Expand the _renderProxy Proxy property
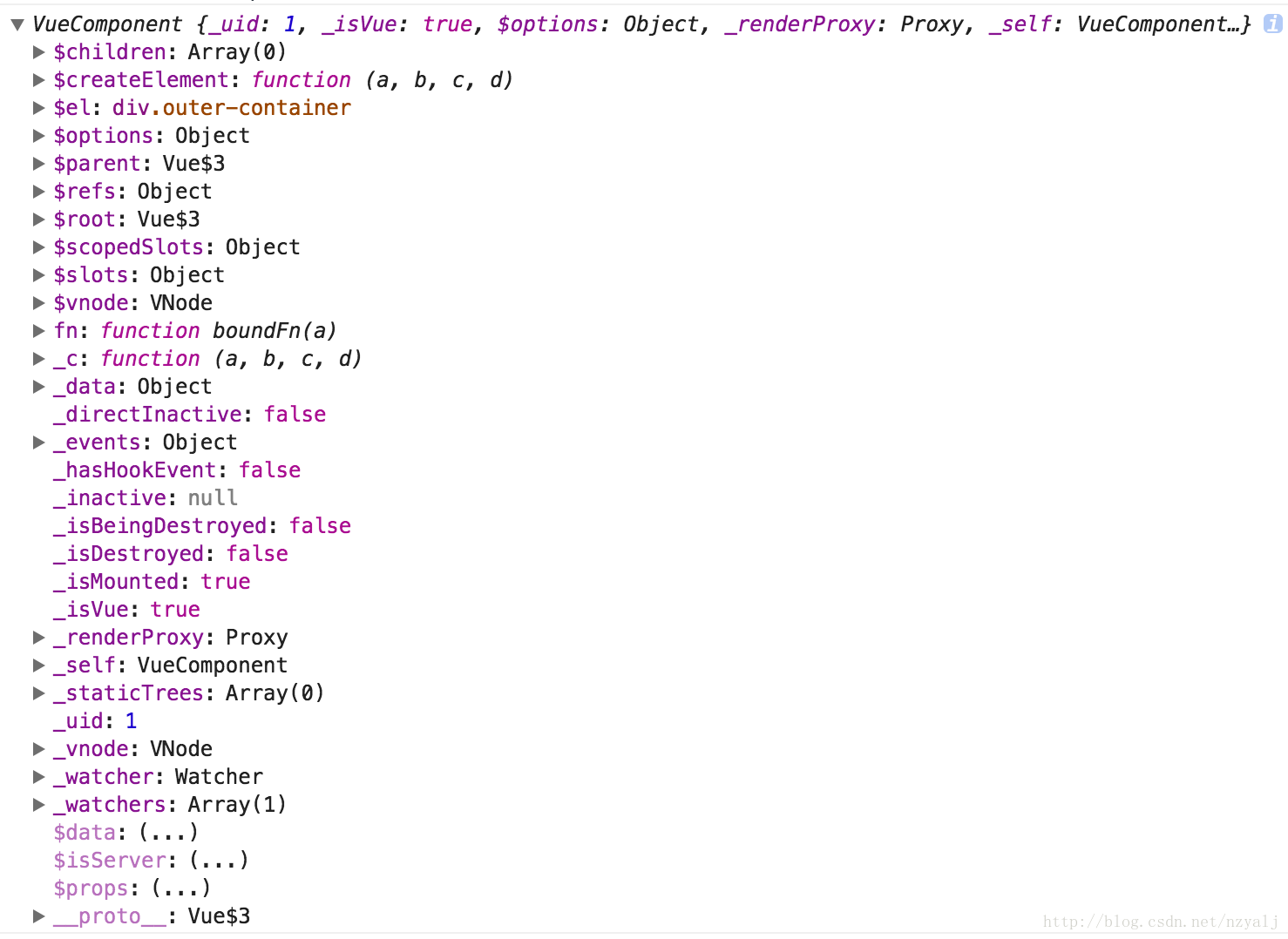Image resolution: width=1288 pixels, height=939 pixels. point(38,638)
